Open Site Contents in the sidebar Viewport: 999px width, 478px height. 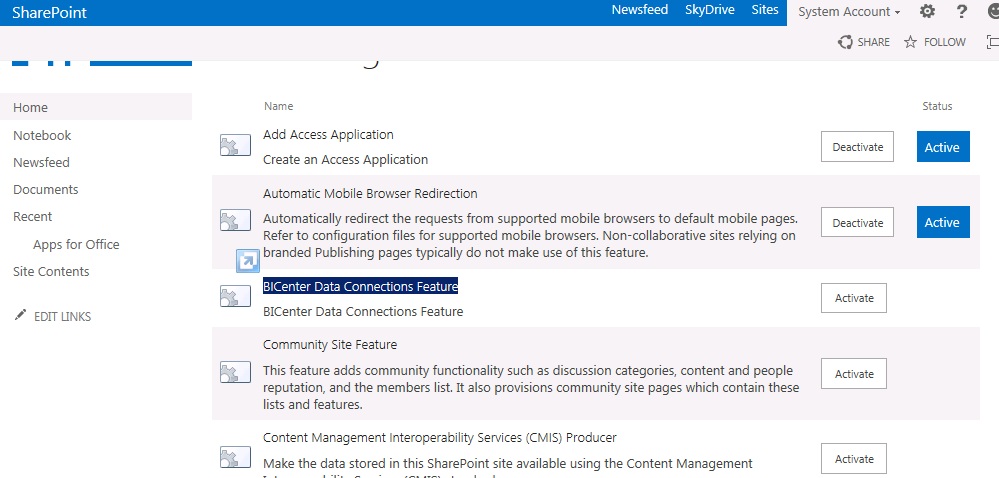[x=51, y=272]
